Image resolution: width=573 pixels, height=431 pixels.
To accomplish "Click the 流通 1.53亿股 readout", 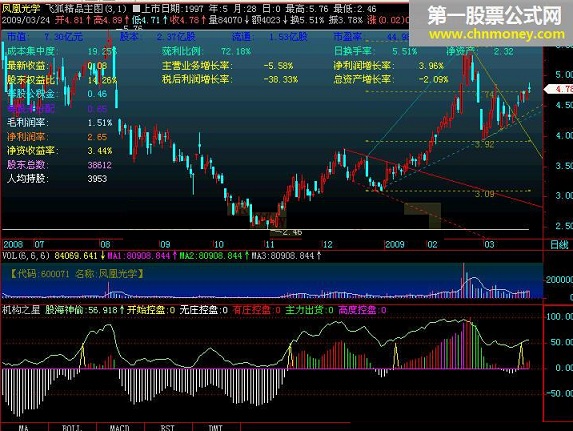I will 270,37.
